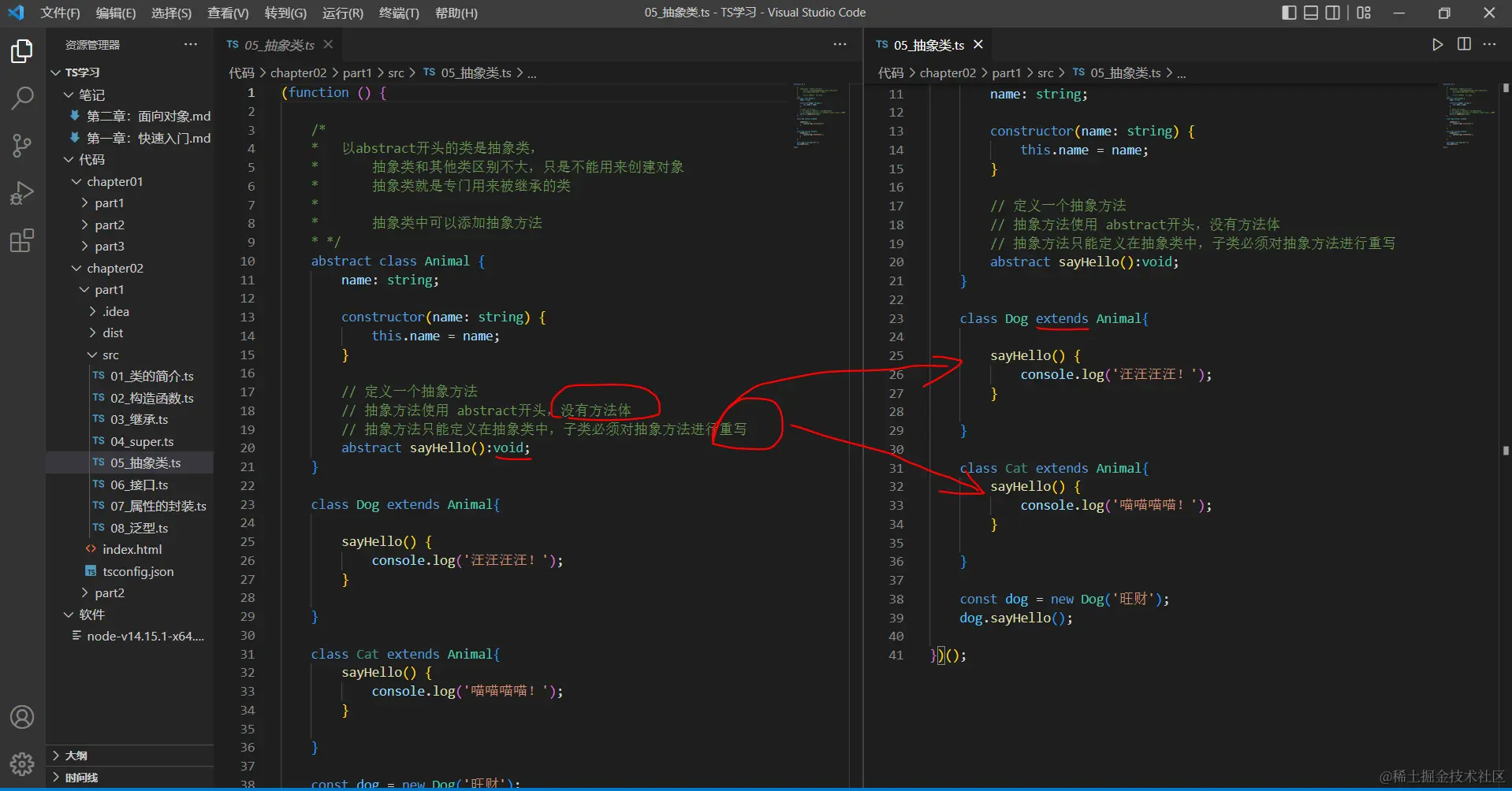Toggle the secondary side bar
The height and width of the screenshot is (791, 1512).
[x=1332, y=13]
